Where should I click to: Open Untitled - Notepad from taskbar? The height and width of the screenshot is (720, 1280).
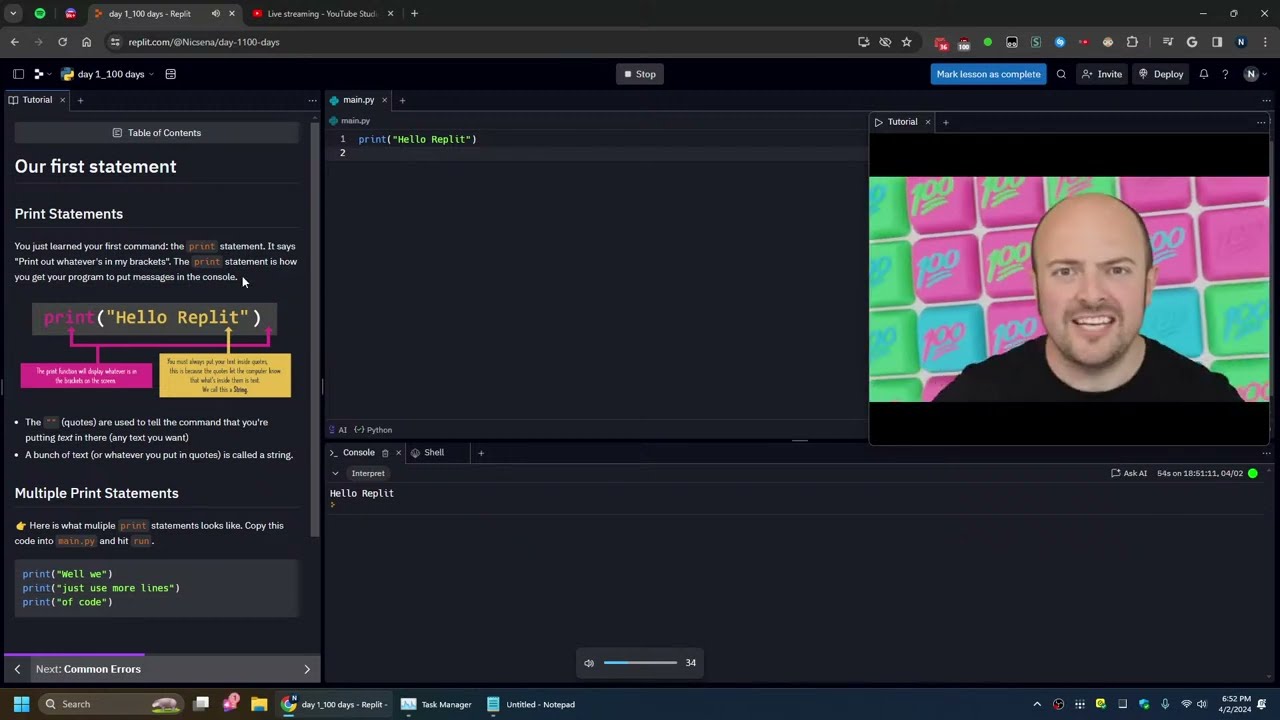pyautogui.click(x=531, y=704)
